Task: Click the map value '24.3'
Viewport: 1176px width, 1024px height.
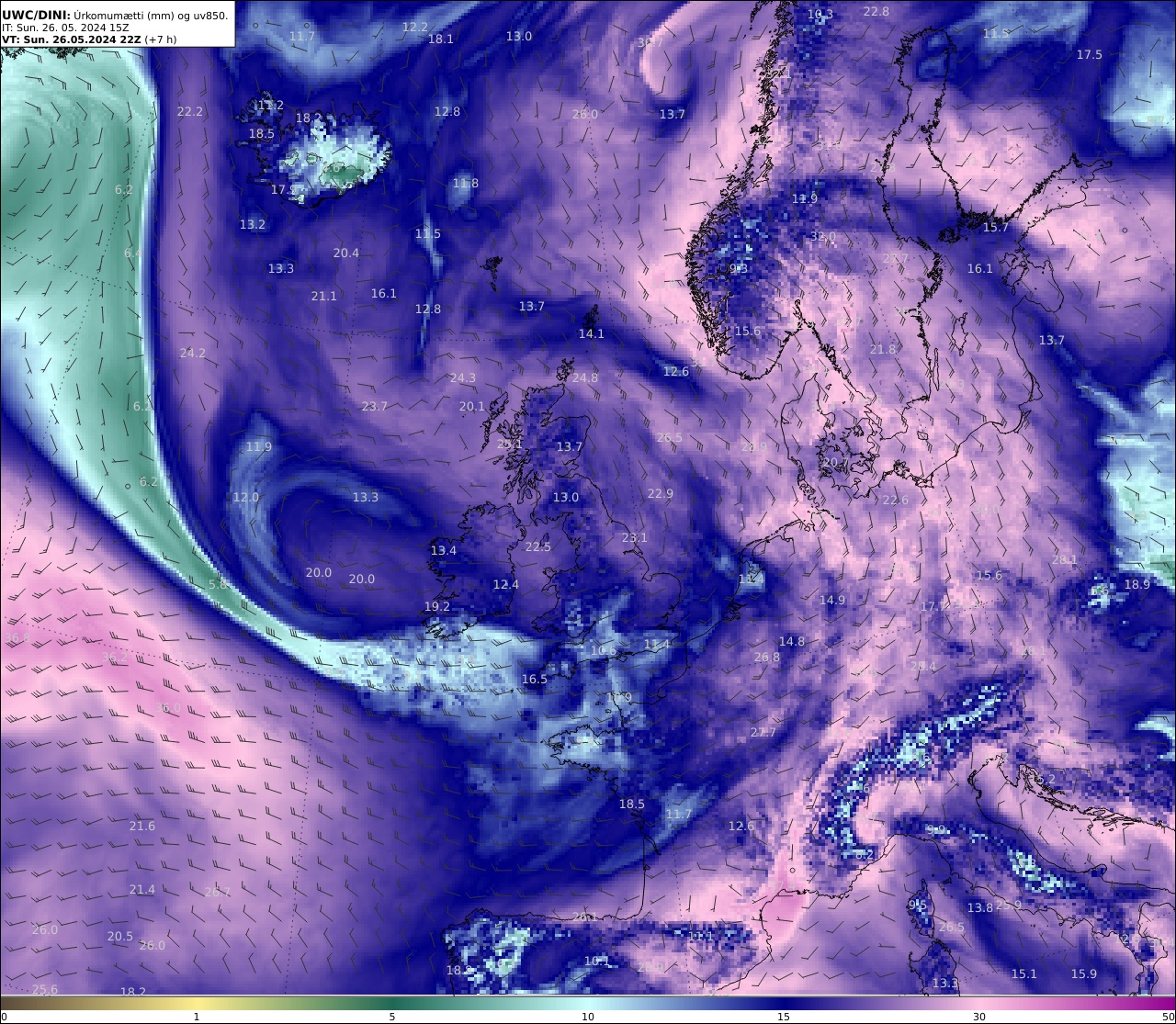Action: [x=463, y=378]
